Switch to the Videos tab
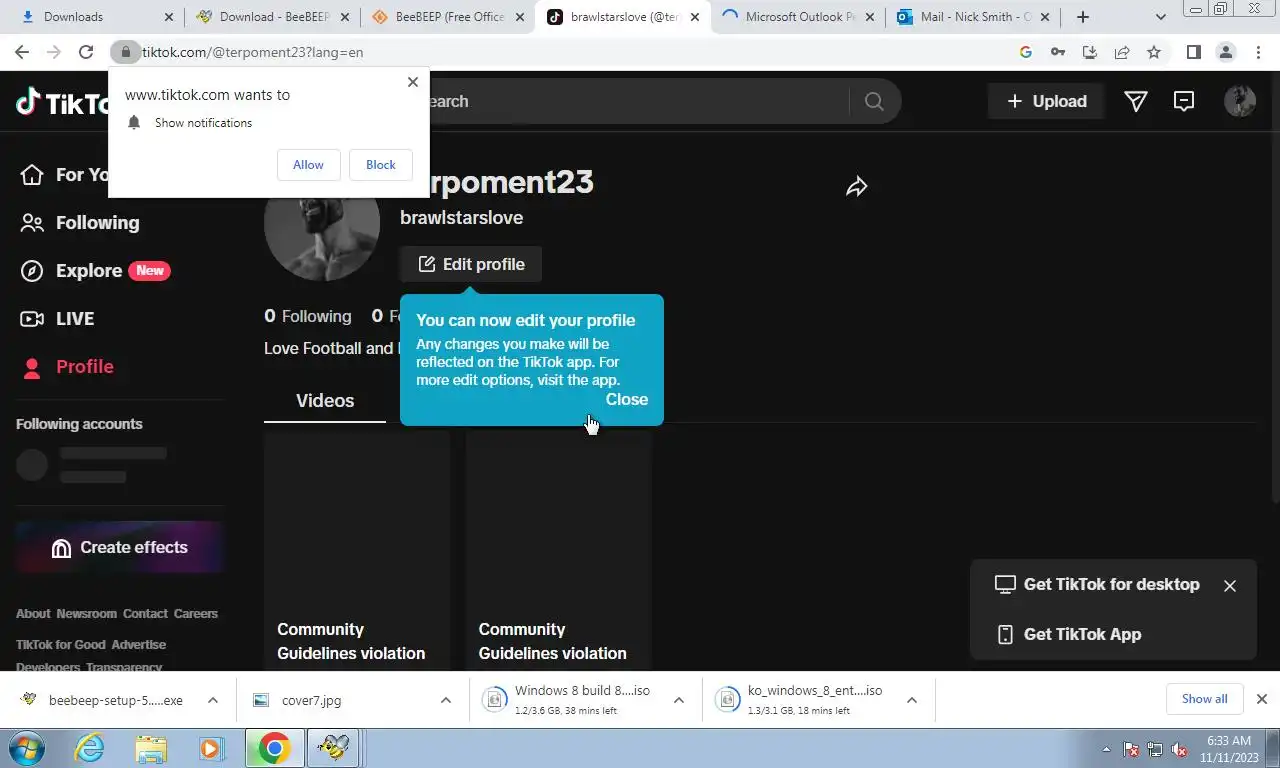Screen dimensions: 1280x768 [325, 401]
